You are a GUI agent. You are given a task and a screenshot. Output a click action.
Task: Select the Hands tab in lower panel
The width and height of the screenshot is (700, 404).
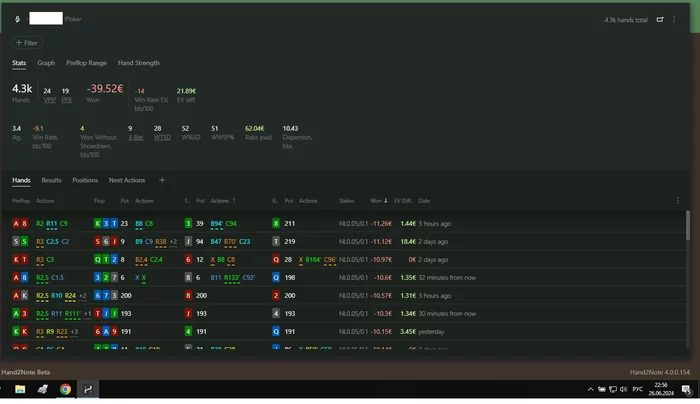[x=21, y=180]
